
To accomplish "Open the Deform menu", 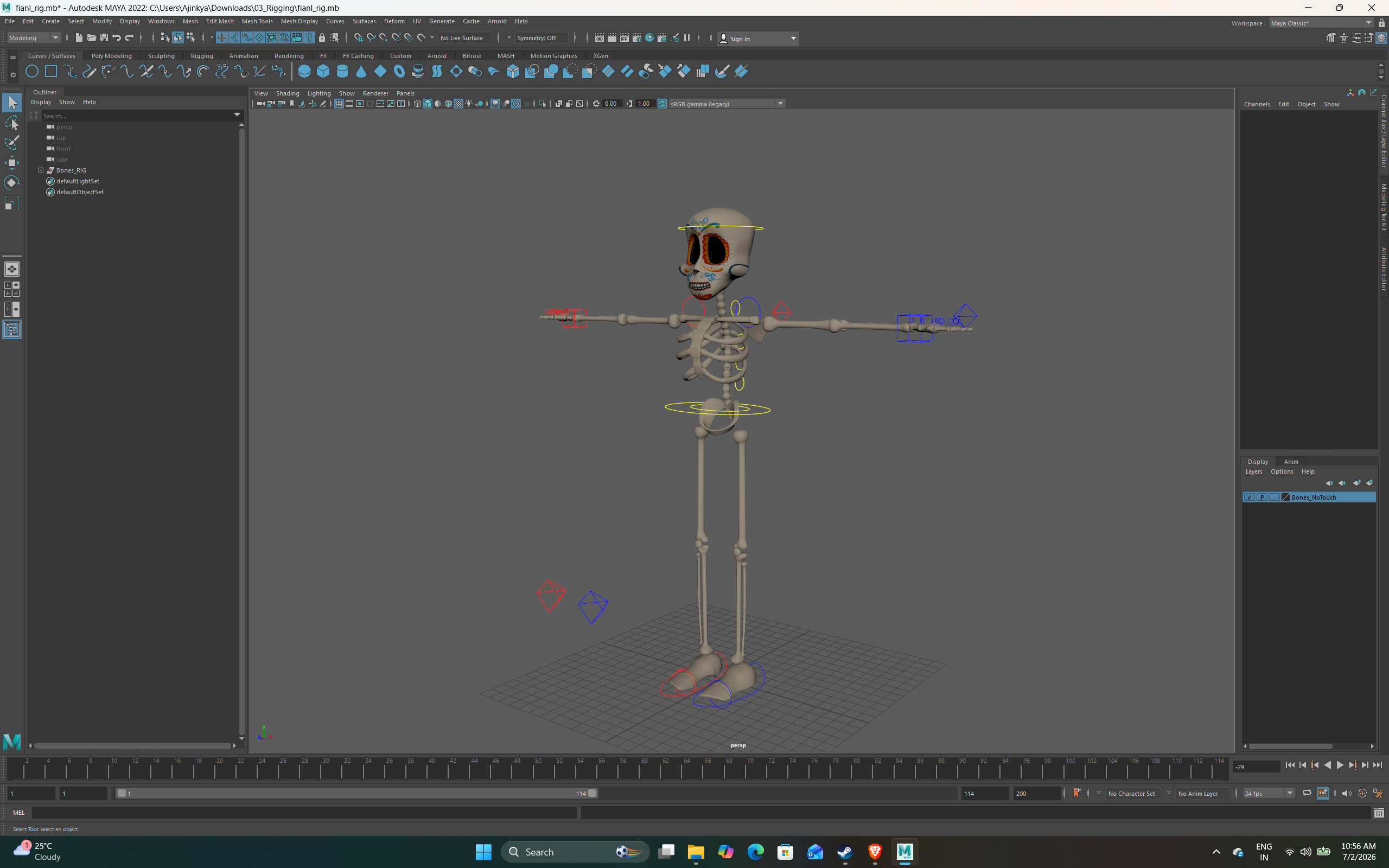I will pos(394,21).
